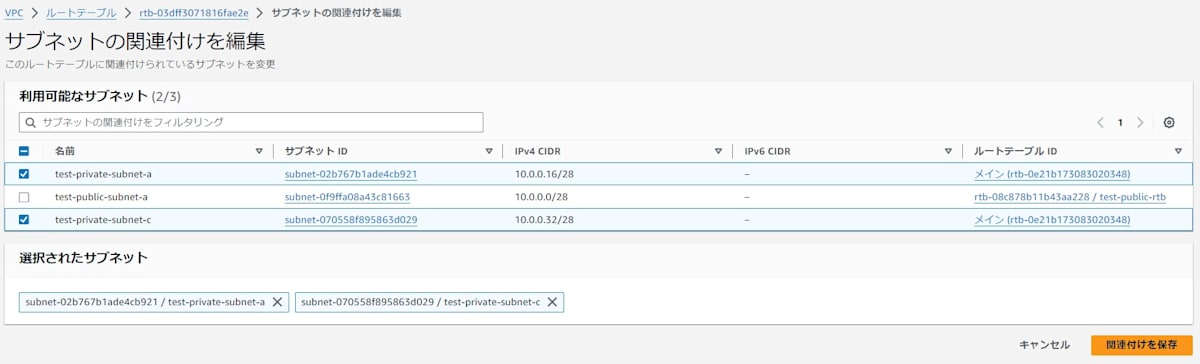
Task: Open subnet-02b767b1ade4cb921 link
Action: pyautogui.click(x=351, y=174)
